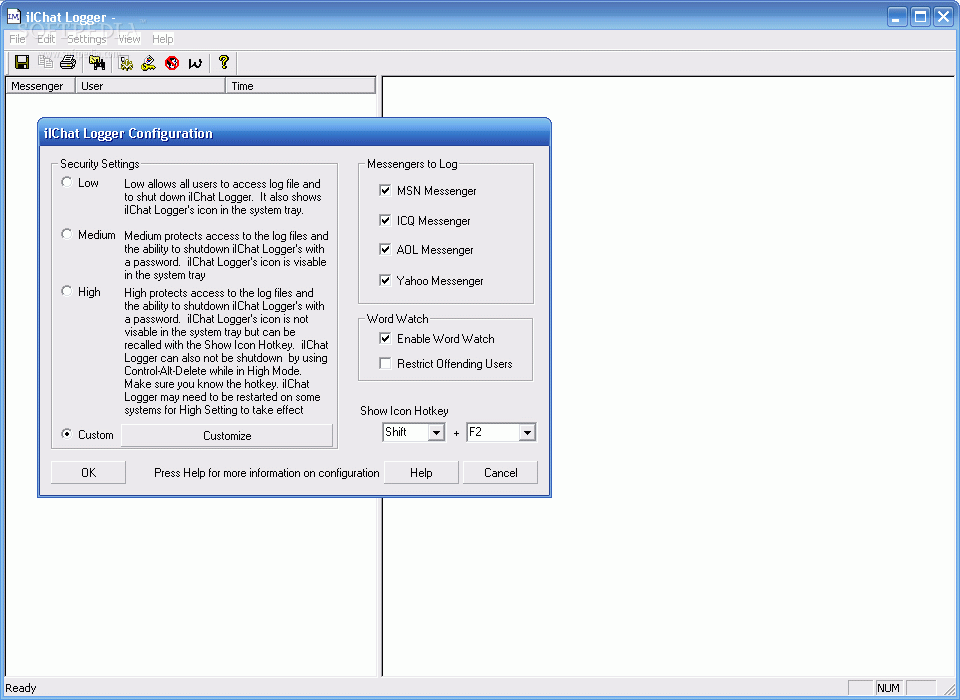Maximize the ilChat Logger main window

[x=920, y=17]
